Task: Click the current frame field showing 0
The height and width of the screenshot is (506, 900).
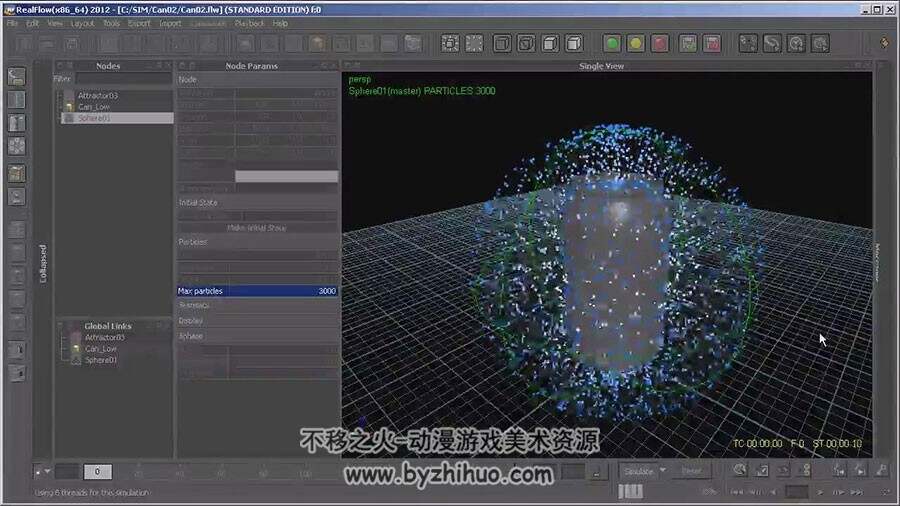Action: 98,472
